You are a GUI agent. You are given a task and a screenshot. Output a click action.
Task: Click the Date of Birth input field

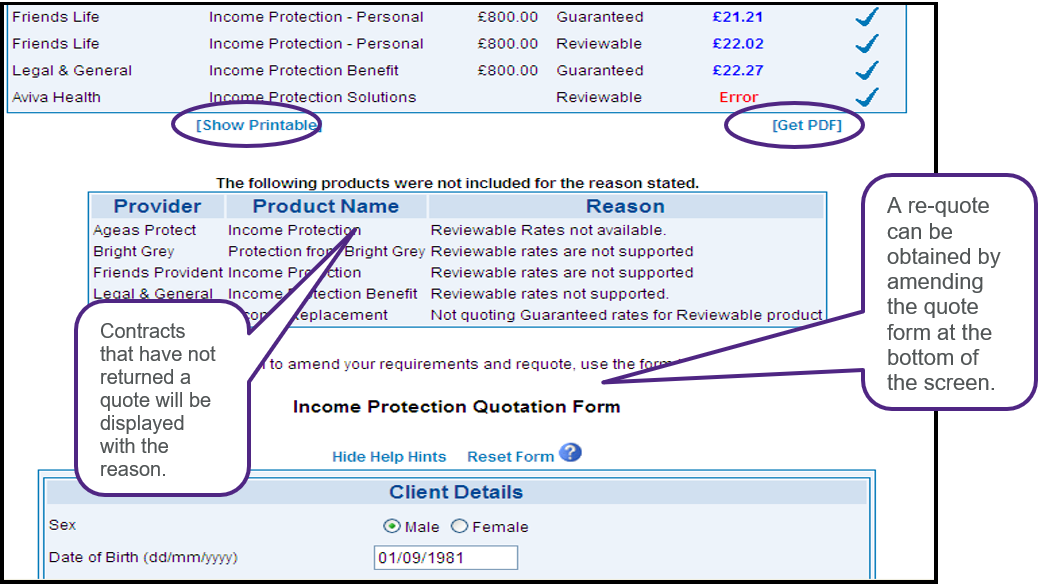click(x=445, y=557)
